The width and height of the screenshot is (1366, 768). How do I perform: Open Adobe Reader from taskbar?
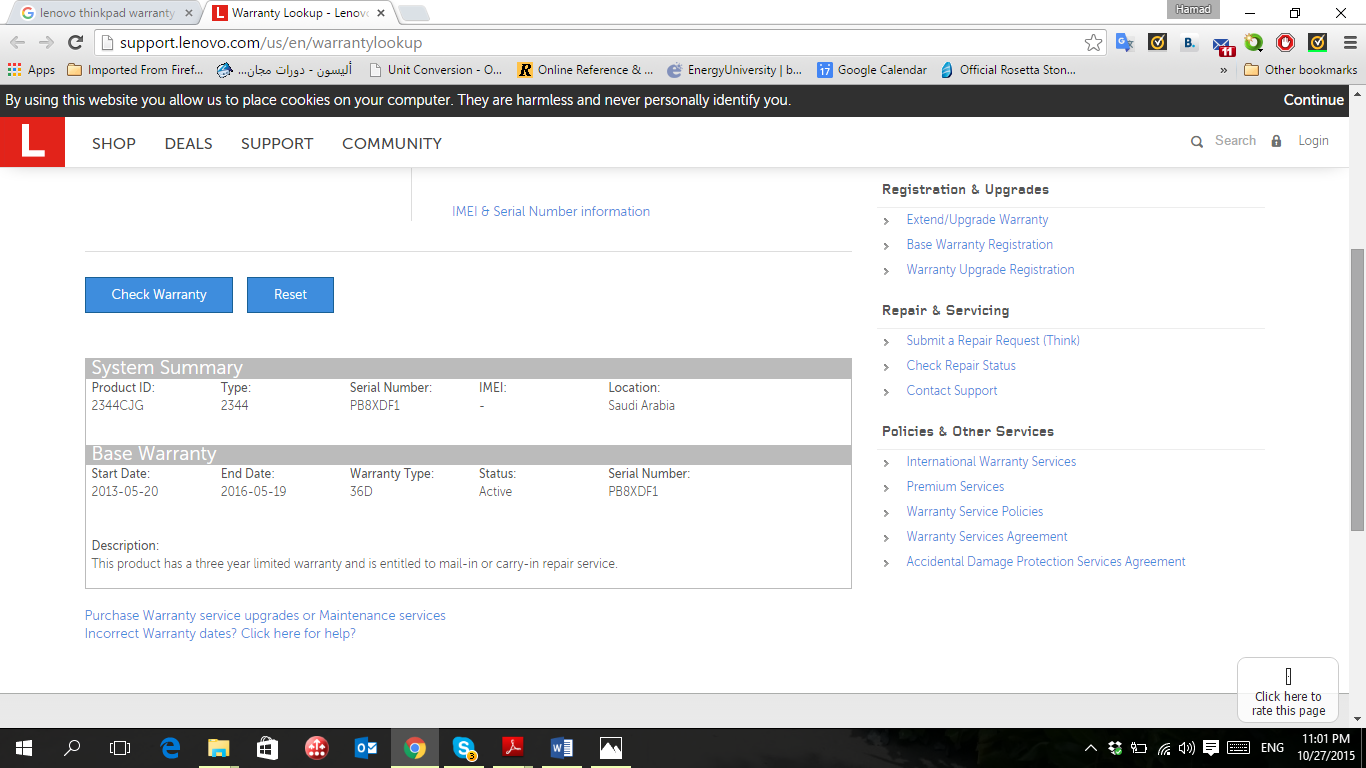pyautogui.click(x=512, y=748)
